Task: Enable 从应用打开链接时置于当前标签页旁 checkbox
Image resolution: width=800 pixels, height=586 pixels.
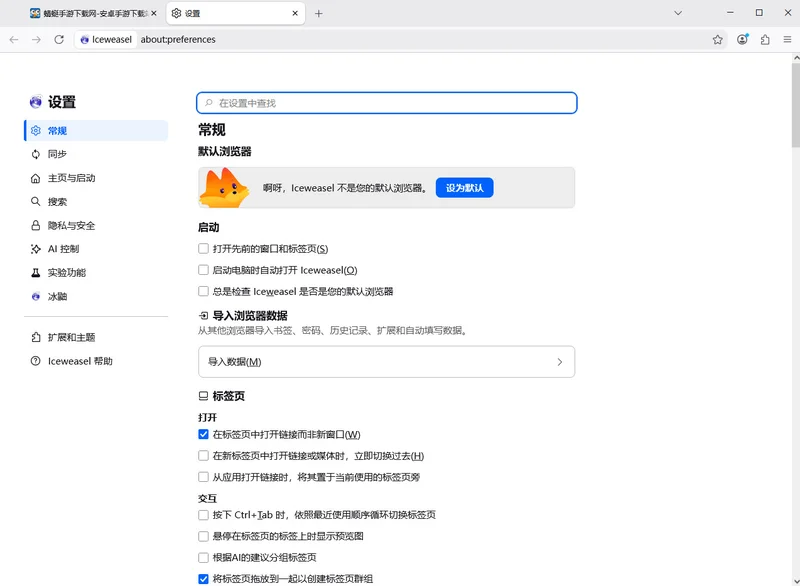Action: (203, 477)
